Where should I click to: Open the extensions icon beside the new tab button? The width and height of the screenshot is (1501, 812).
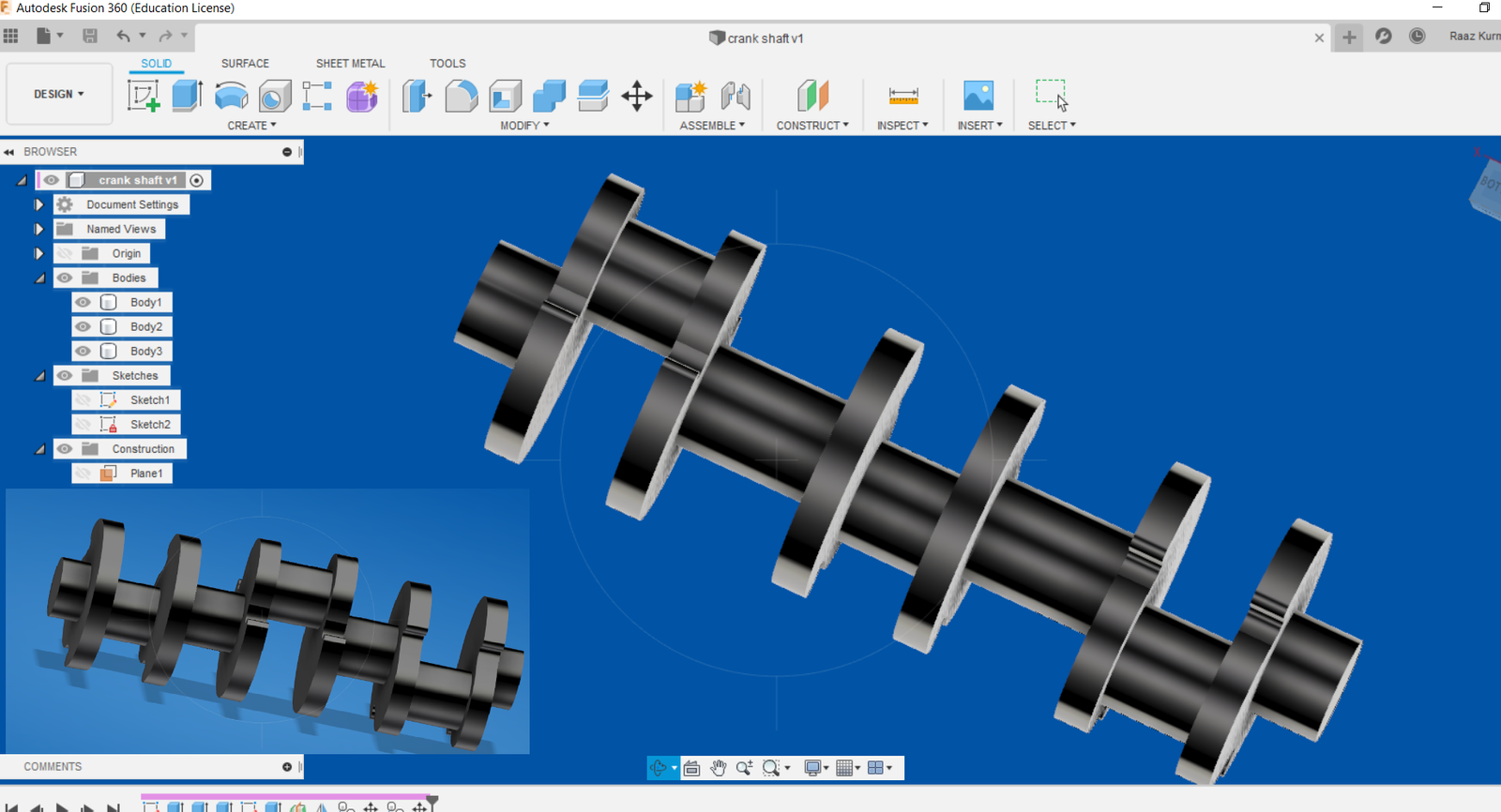[1383, 37]
